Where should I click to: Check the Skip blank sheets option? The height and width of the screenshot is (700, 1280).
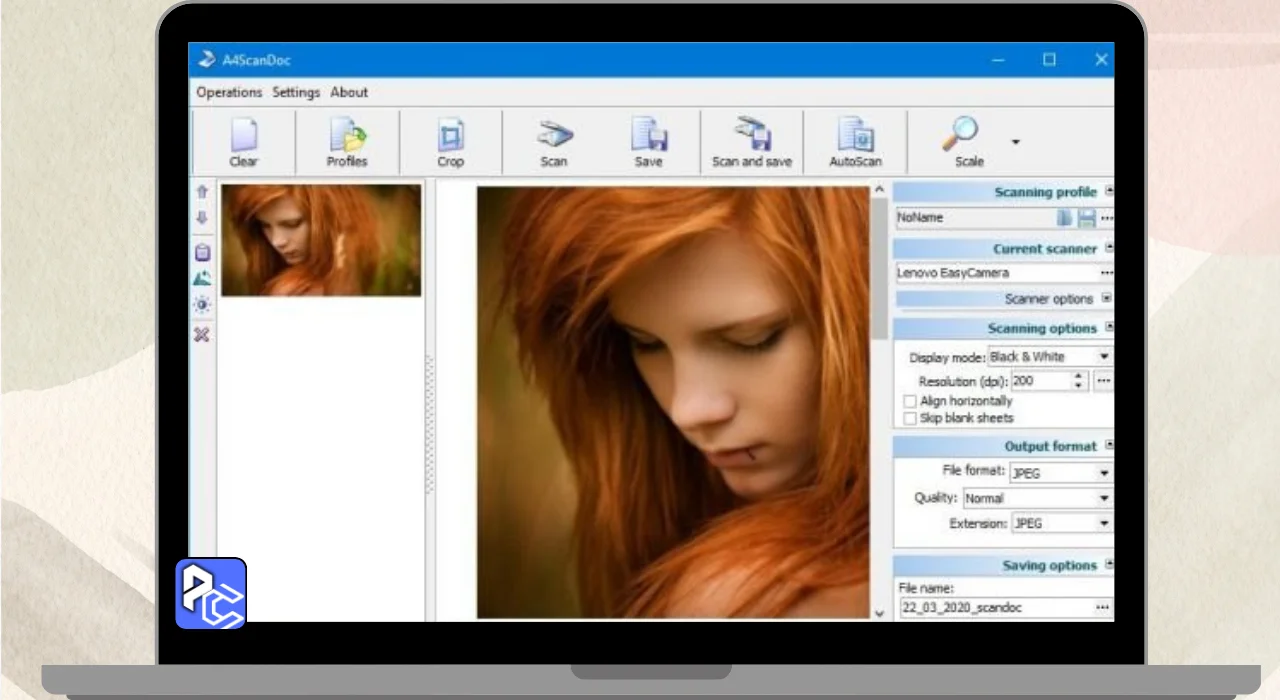coord(910,418)
